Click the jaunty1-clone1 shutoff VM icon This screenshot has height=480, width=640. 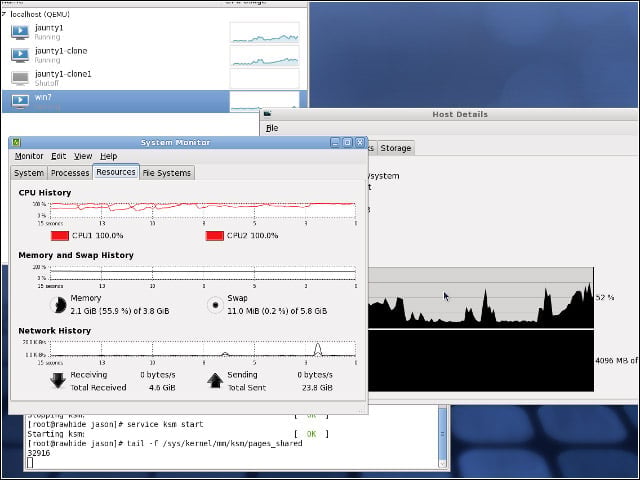pos(20,78)
